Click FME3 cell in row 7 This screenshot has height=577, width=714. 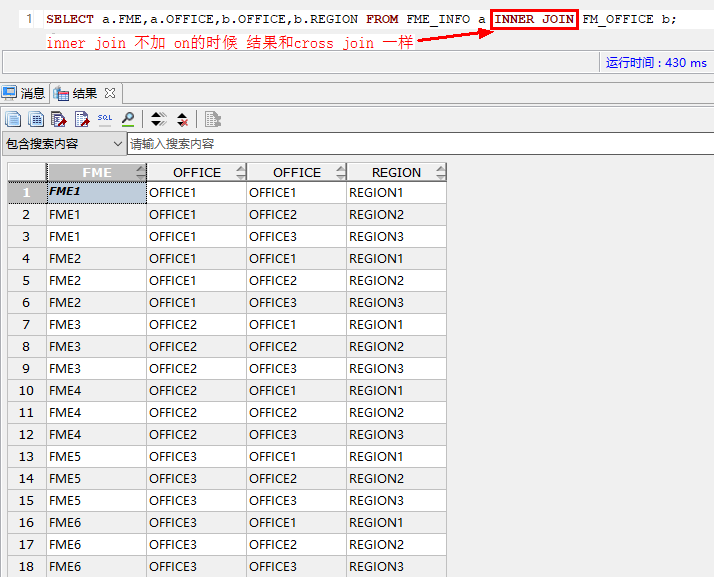(x=96, y=325)
